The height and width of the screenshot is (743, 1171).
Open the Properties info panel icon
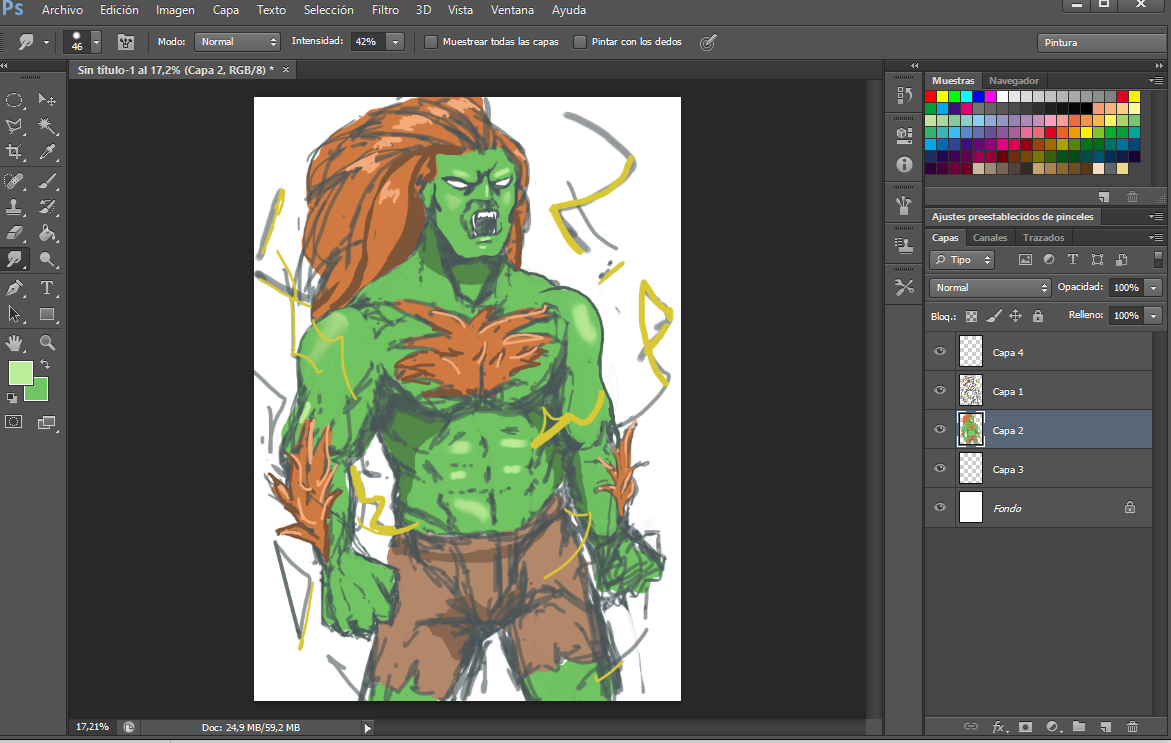tap(904, 164)
